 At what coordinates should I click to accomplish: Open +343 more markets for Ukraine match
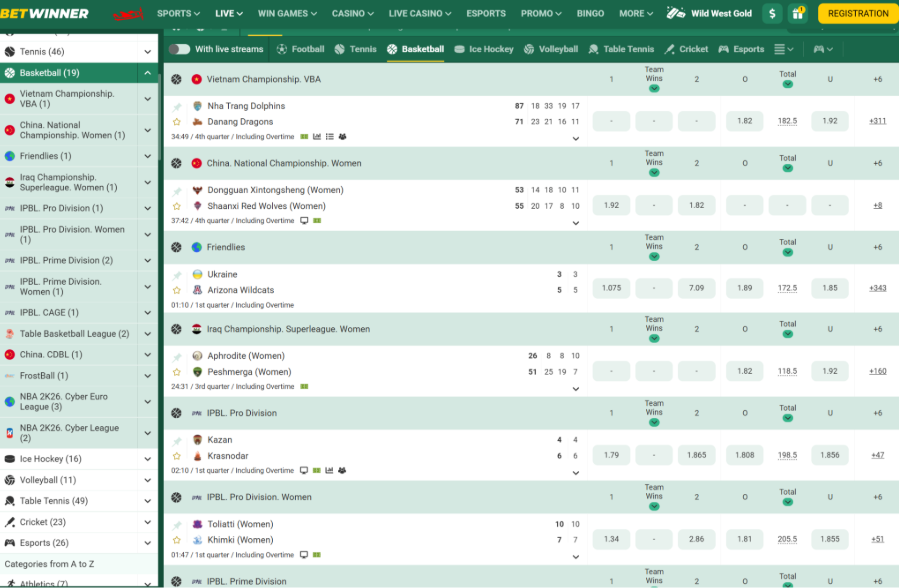(x=877, y=288)
